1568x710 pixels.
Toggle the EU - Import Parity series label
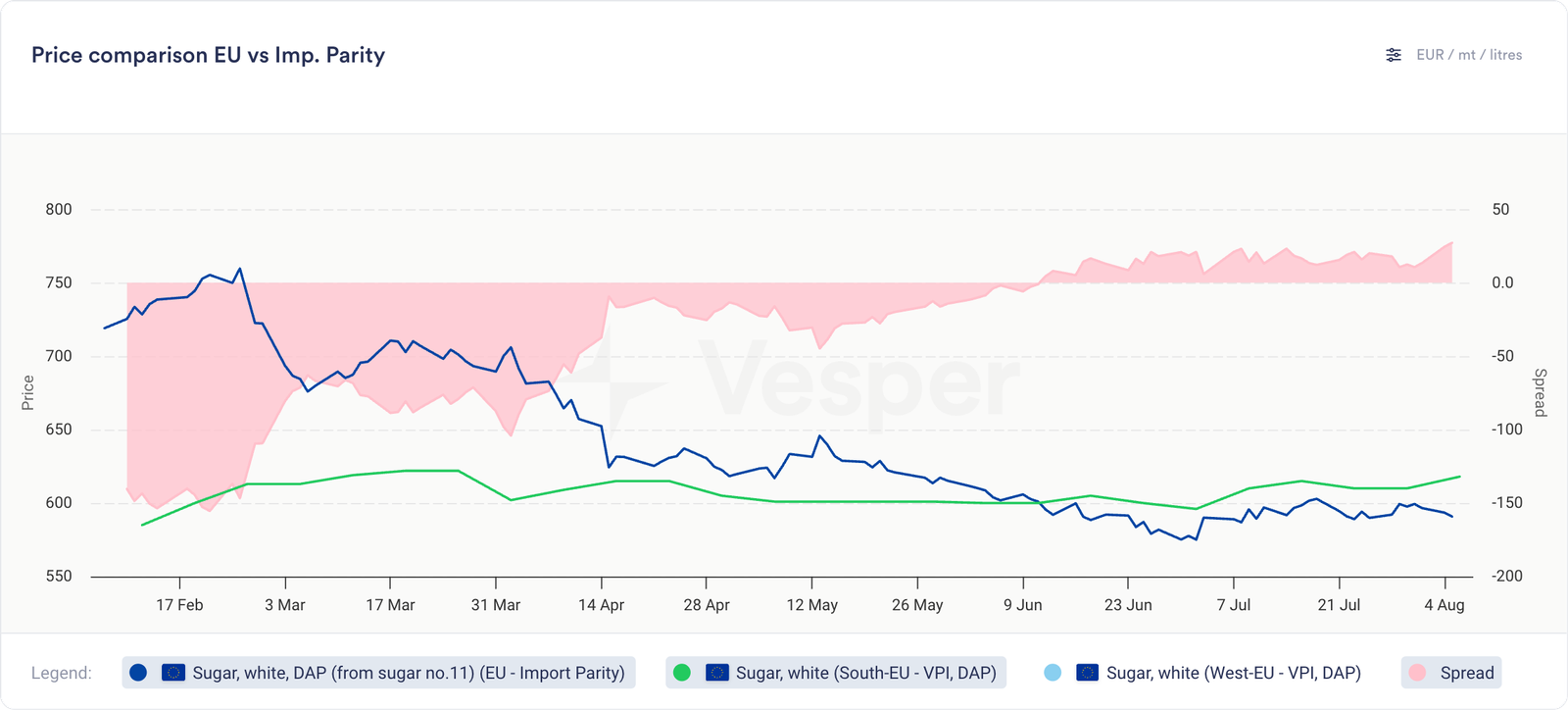[x=408, y=673]
